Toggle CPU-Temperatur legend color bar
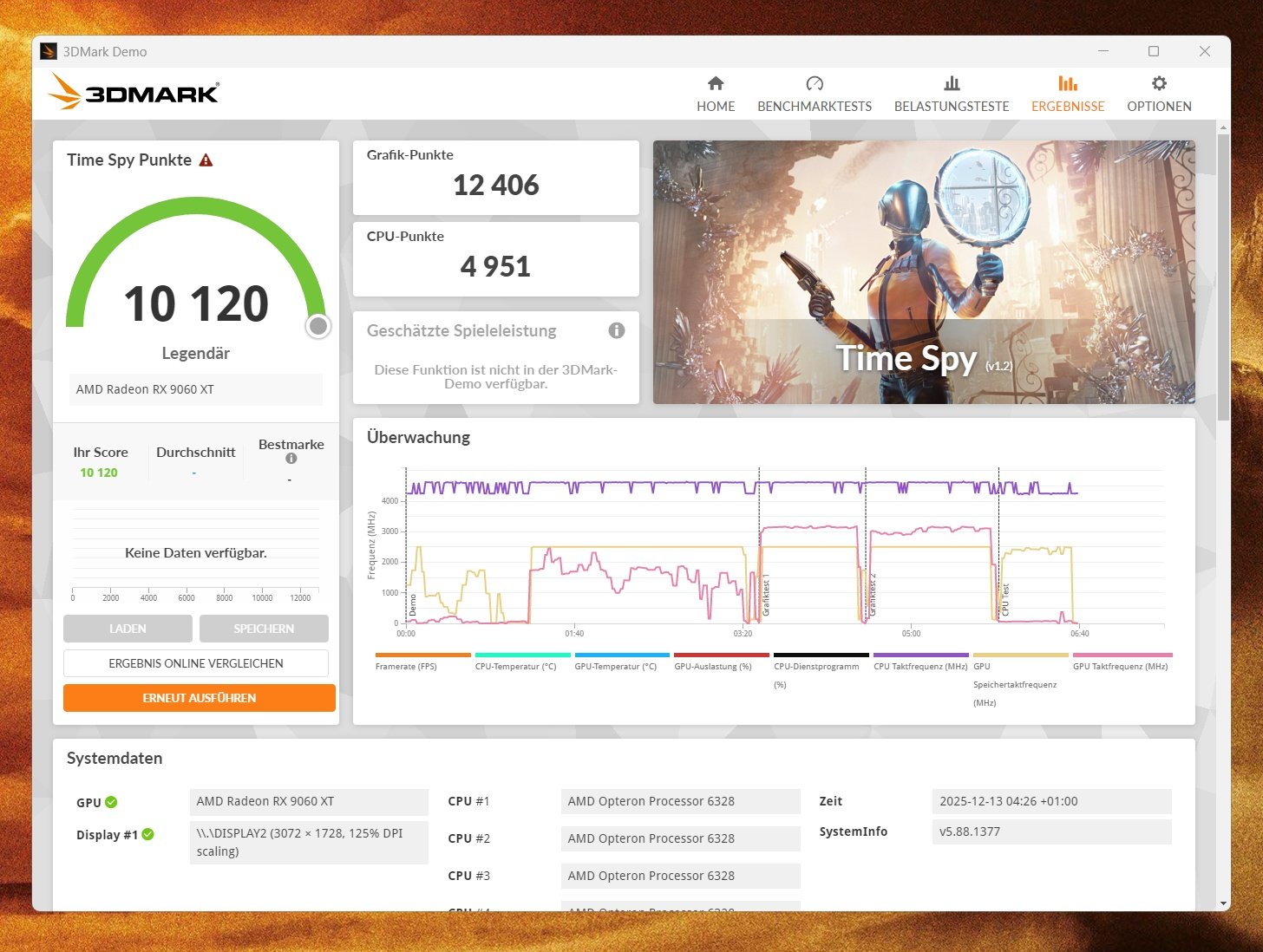The width and height of the screenshot is (1263, 952). pyautogui.click(x=523, y=655)
